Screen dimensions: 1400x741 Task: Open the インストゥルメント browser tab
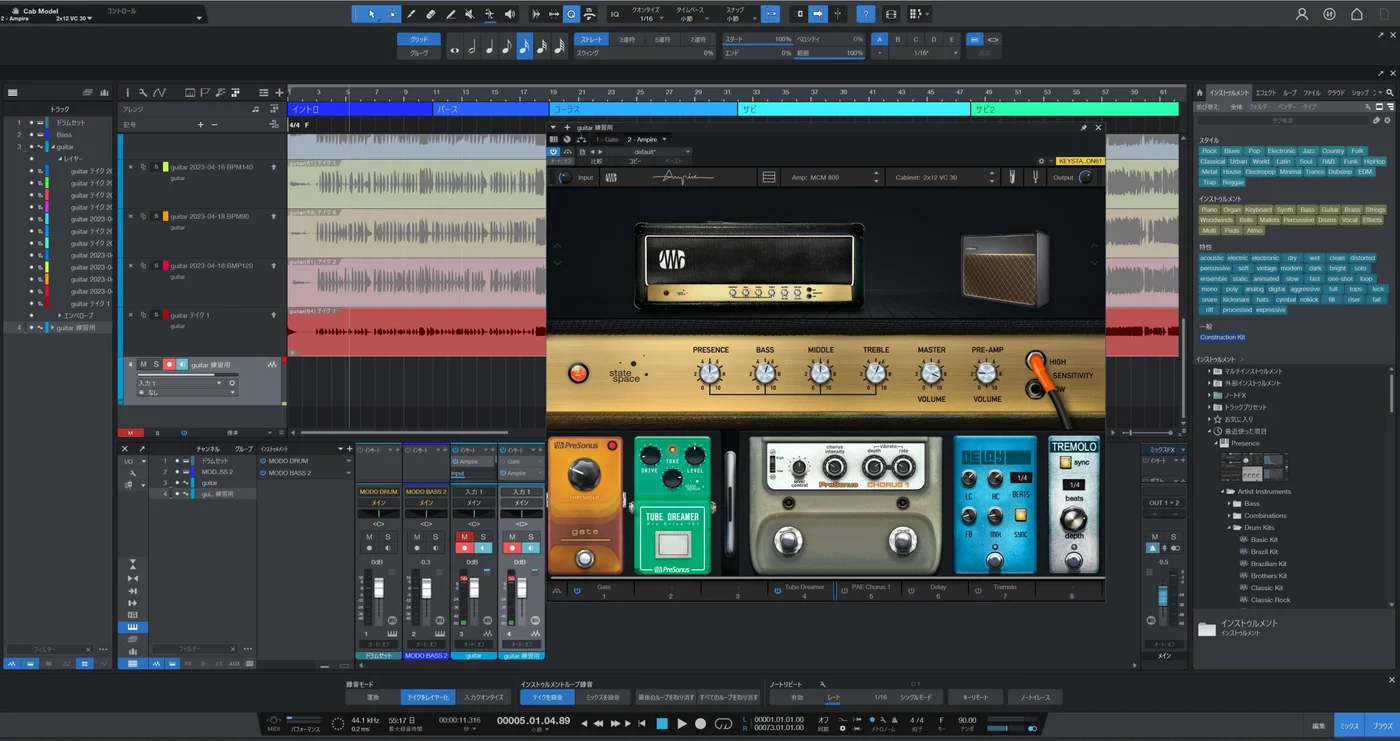pos(1228,92)
